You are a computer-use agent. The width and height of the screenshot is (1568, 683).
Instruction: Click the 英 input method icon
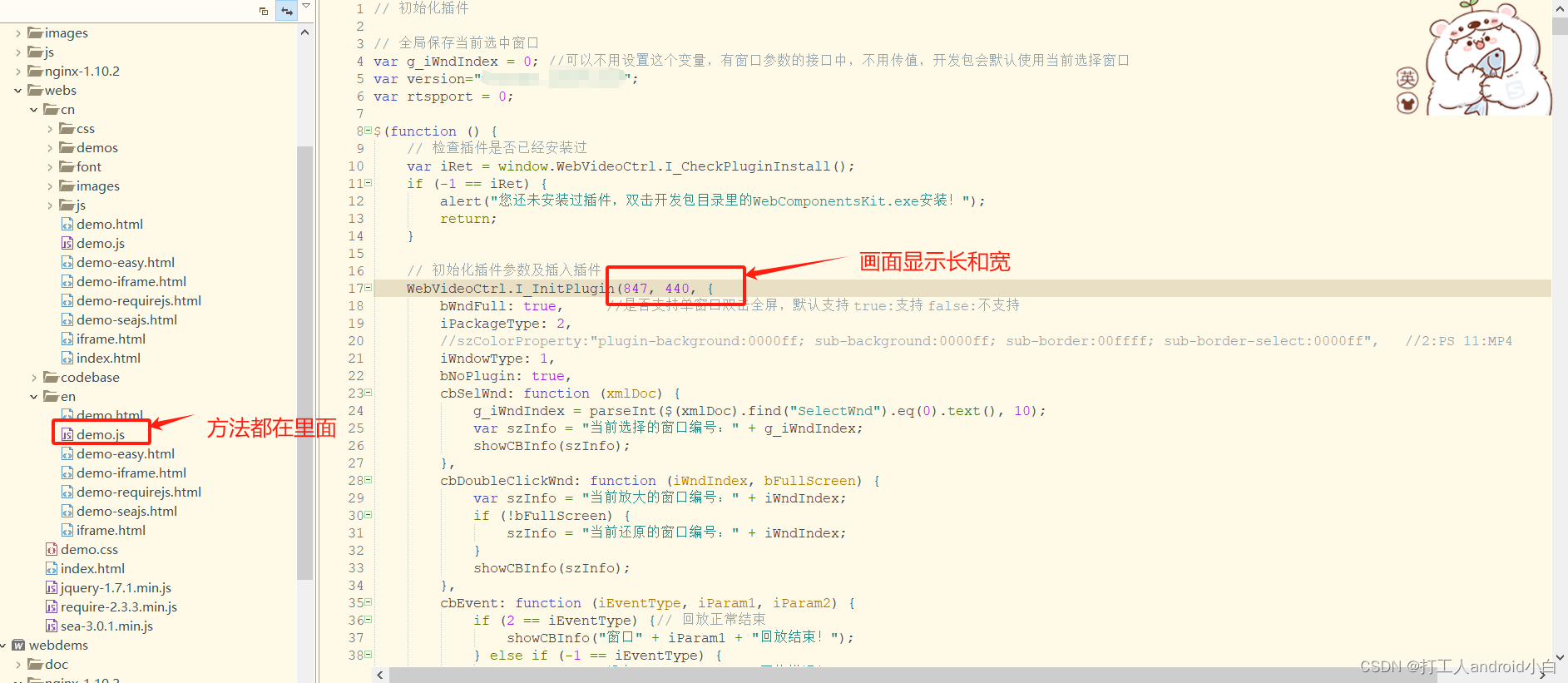pyautogui.click(x=1407, y=78)
